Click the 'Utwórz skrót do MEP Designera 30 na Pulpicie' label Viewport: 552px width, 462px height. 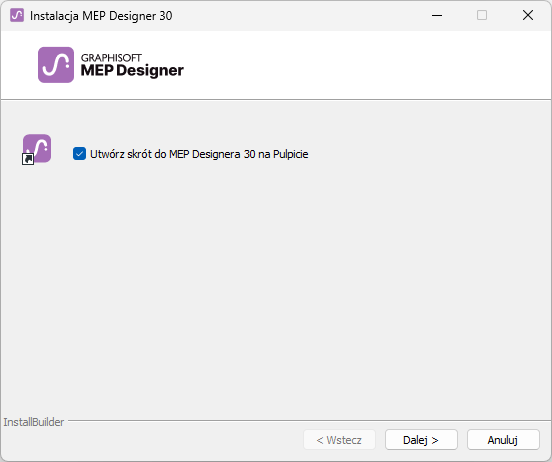point(199,154)
